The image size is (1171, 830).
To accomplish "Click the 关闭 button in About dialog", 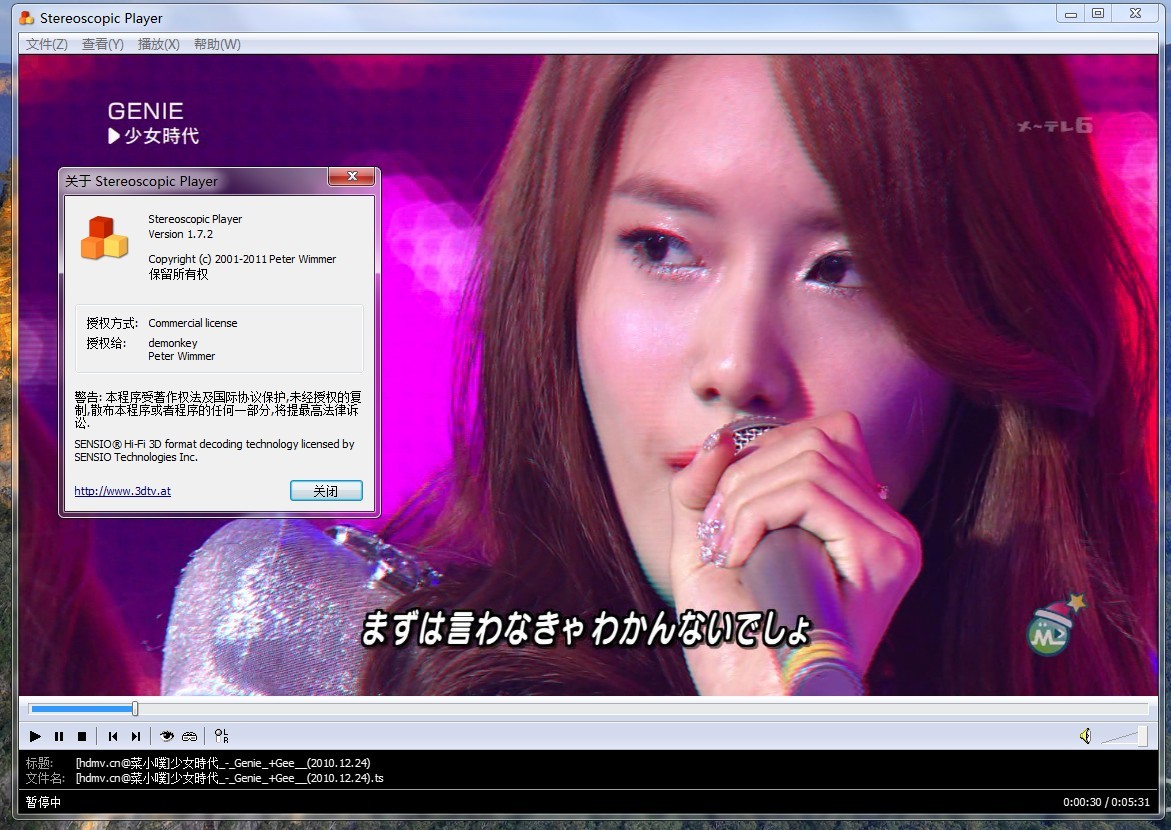I will pyautogui.click(x=326, y=491).
